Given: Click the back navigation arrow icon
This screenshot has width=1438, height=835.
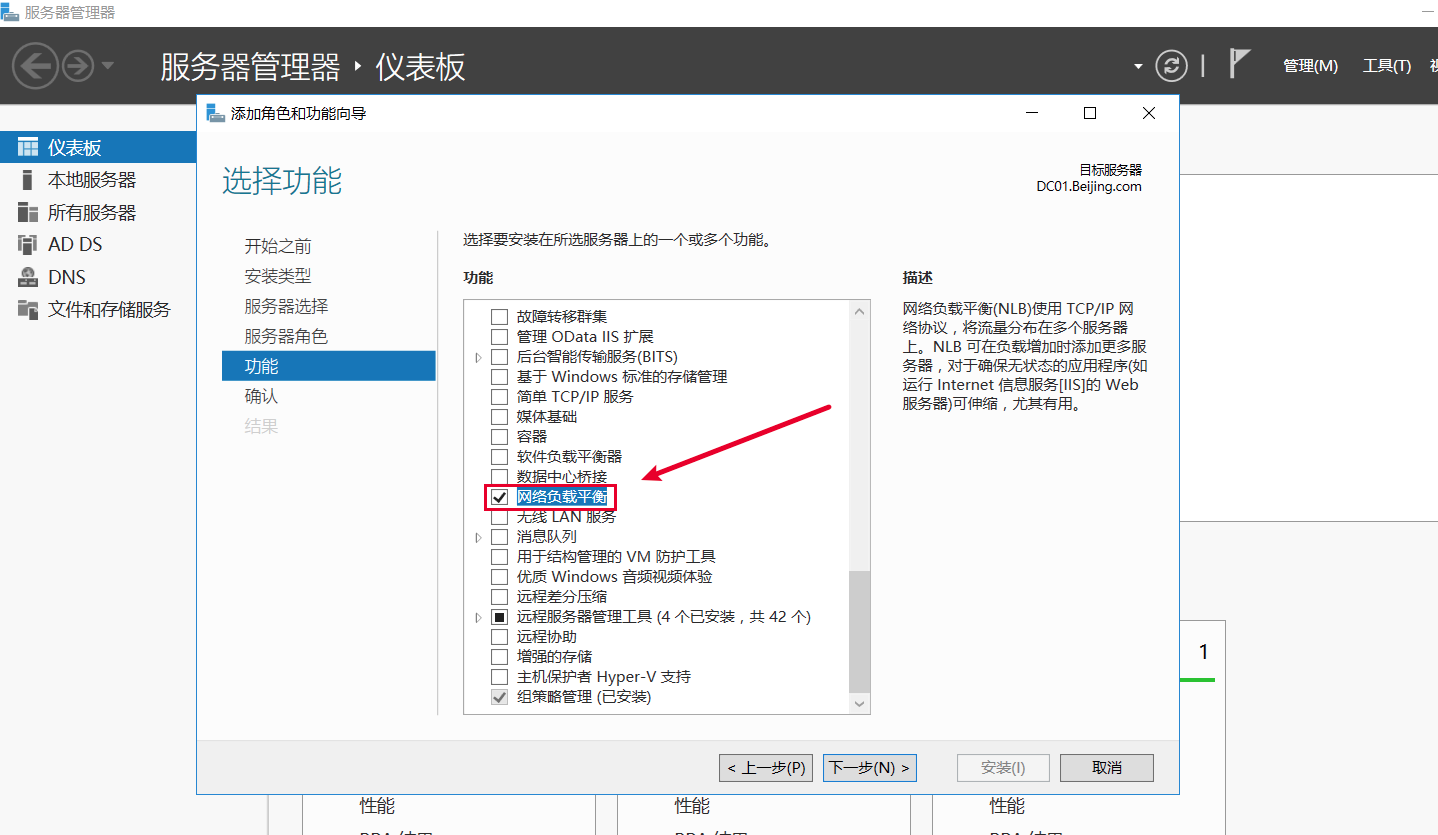Looking at the screenshot, I should click(35, 66).
